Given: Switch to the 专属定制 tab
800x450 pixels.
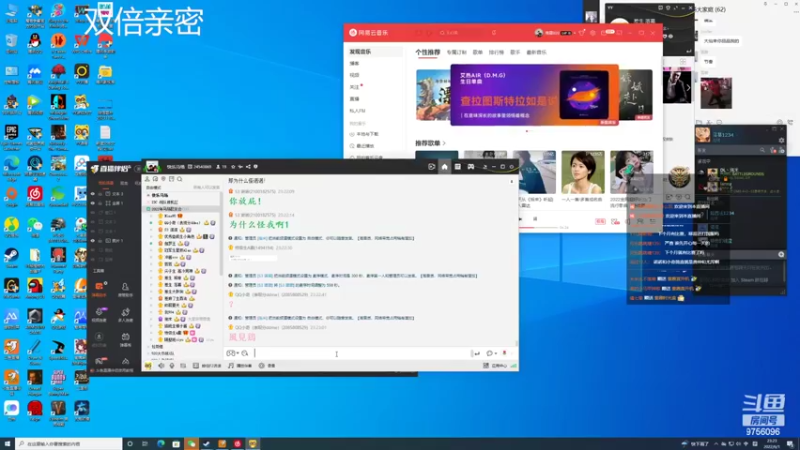Looking at the screenshot, I should [457, 52].
